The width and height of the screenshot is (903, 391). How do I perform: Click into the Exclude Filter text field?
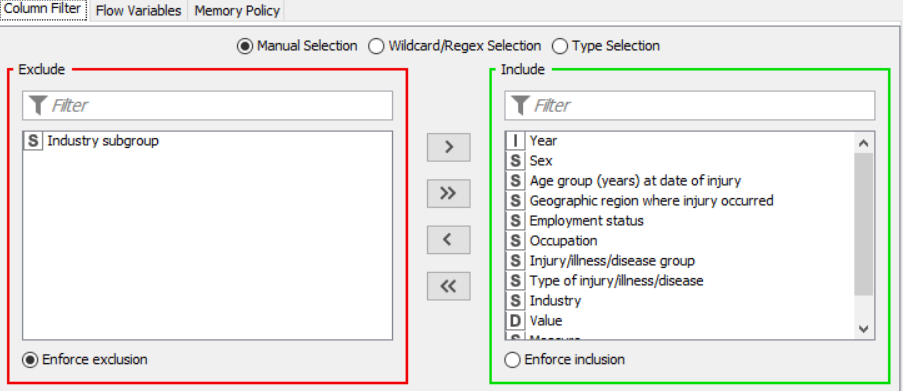pyautogui.click(x=207, y=105)
